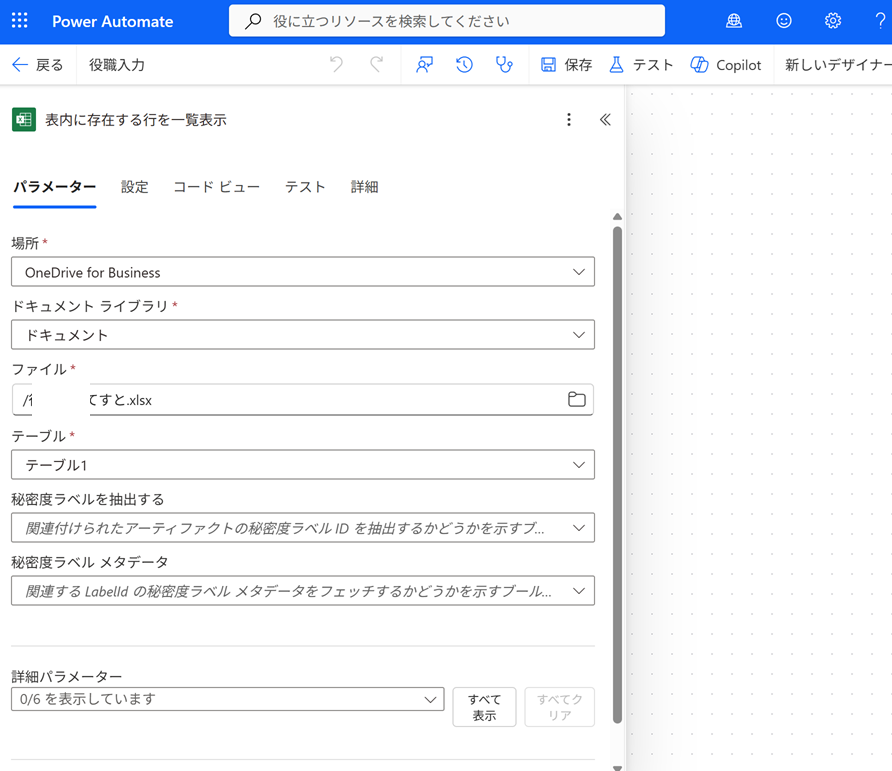Switch to the コード ビュー tab
The width and height of the screenshot is (892, 771).
[x=216, y=187]
